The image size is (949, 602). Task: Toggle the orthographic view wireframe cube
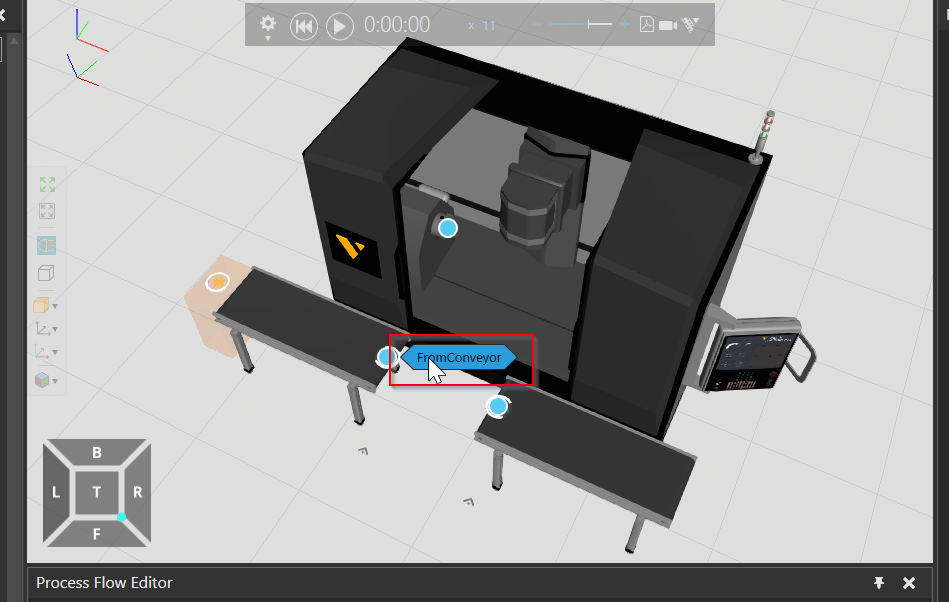pyautogui.click(x=46, y=273)
